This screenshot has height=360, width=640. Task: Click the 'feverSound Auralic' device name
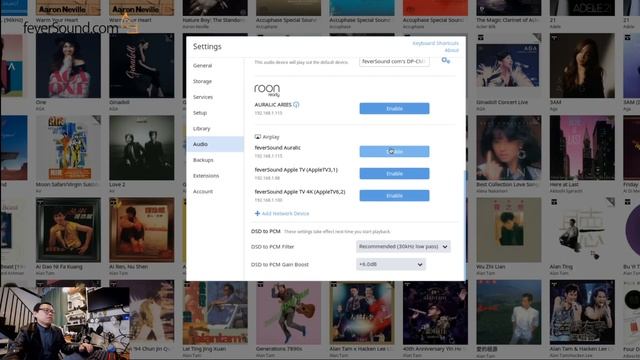pyautogui.click(x=278, y=148)
